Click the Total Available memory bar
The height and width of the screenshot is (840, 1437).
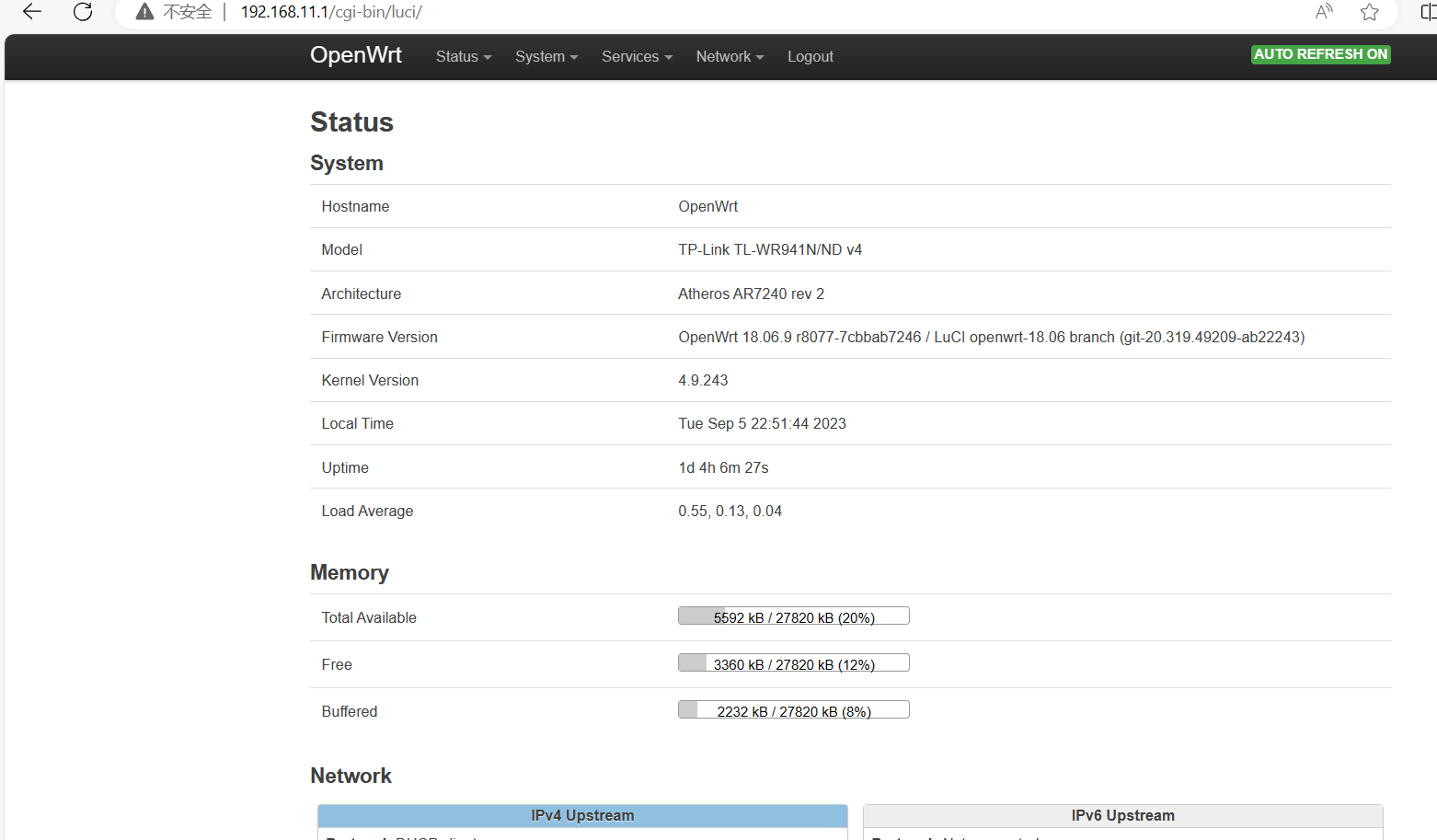point(793,616)
